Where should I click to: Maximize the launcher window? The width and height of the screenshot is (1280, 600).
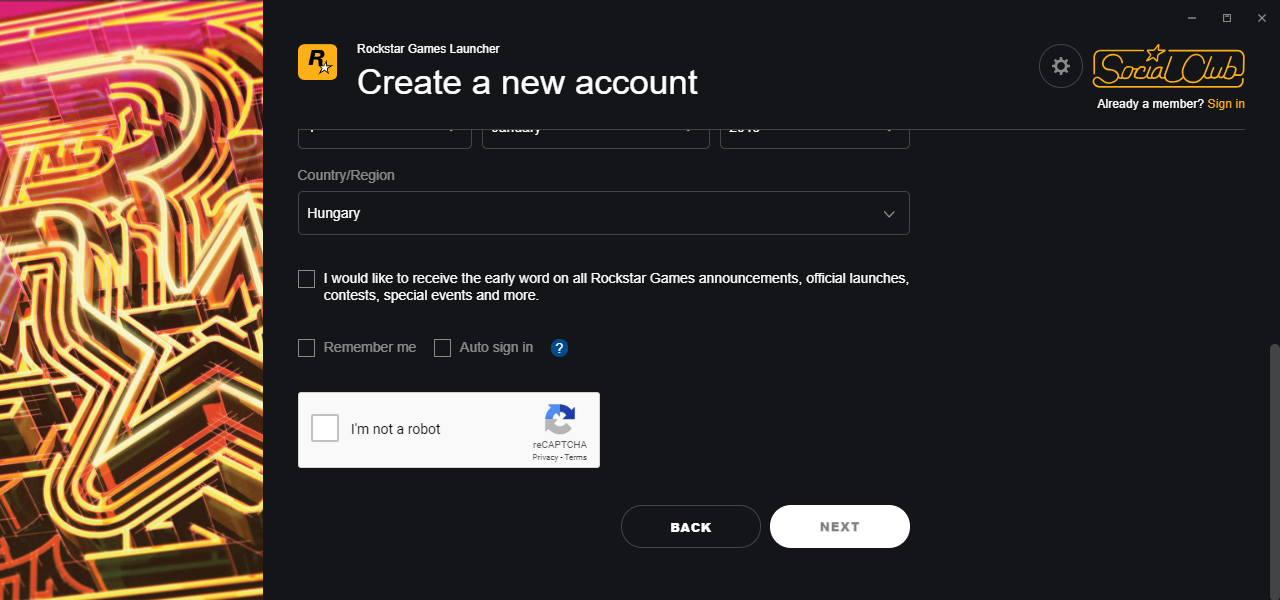pyautogui.click(x=1227, y=18)
